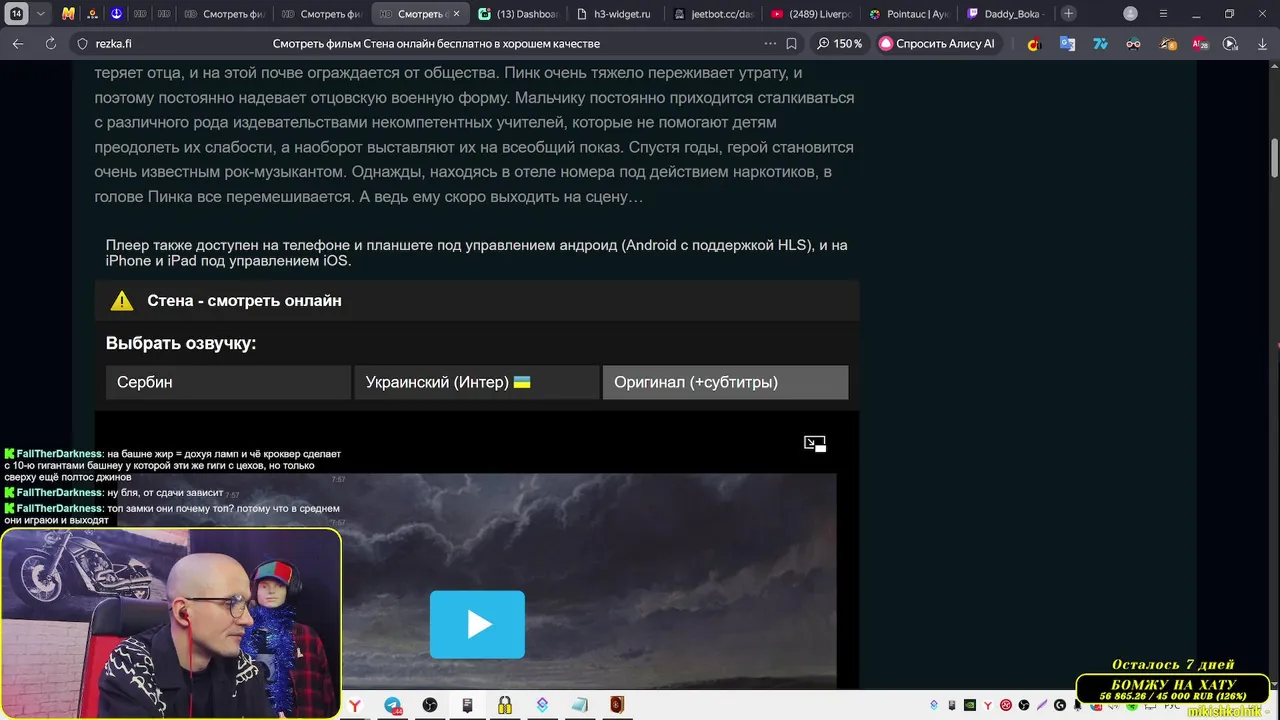Open Telegram in the taskbar
Viewport: 1280px width, 720px height.
(393, 706)
